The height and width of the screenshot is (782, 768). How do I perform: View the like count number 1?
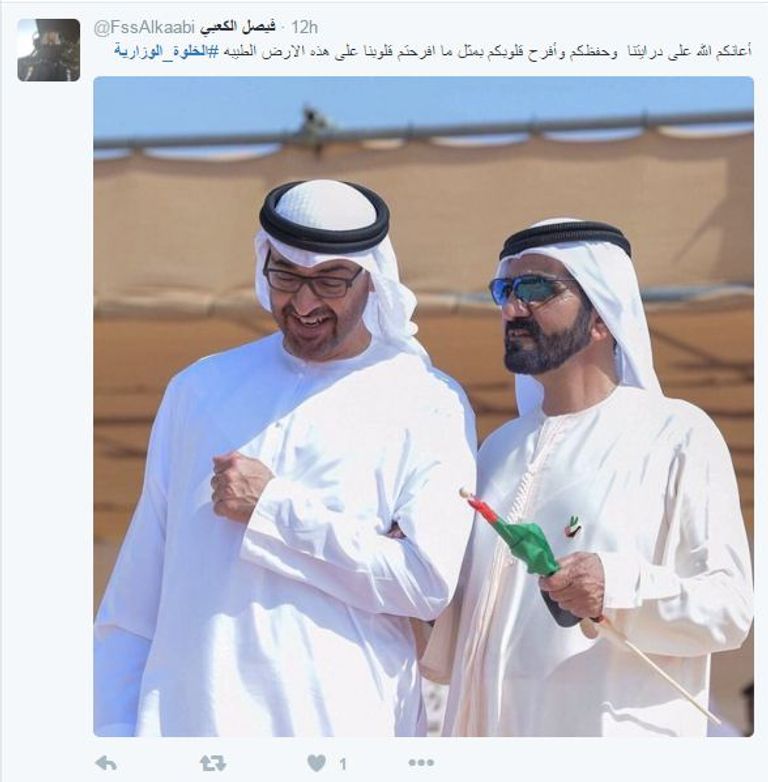pos(343,764)
